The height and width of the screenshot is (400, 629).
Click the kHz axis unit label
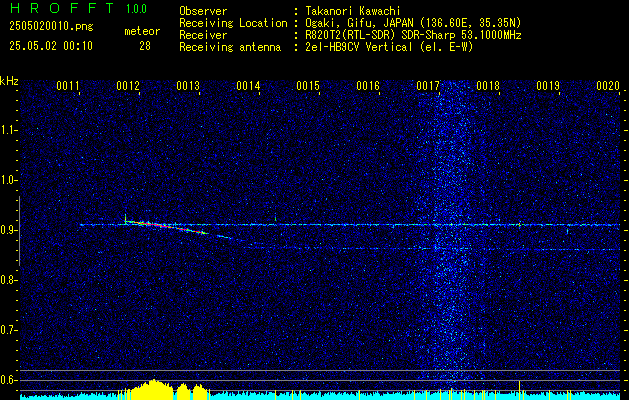tap(9, 81)
